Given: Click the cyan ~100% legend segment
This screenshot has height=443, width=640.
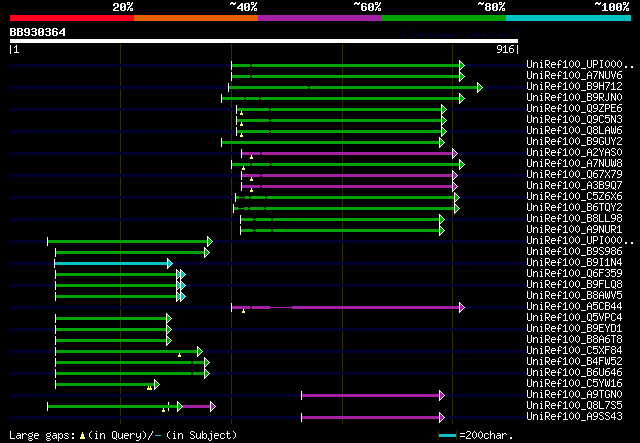Looking at the screenshot, I should click(x=569, y=18).
